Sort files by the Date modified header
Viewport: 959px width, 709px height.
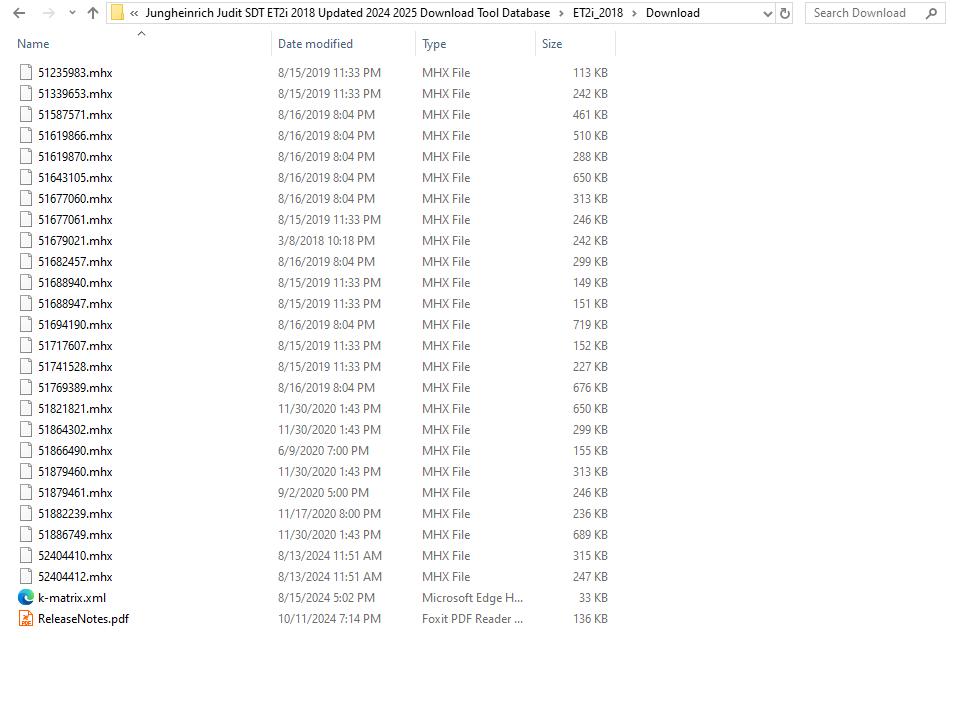[x=317, y=44]
